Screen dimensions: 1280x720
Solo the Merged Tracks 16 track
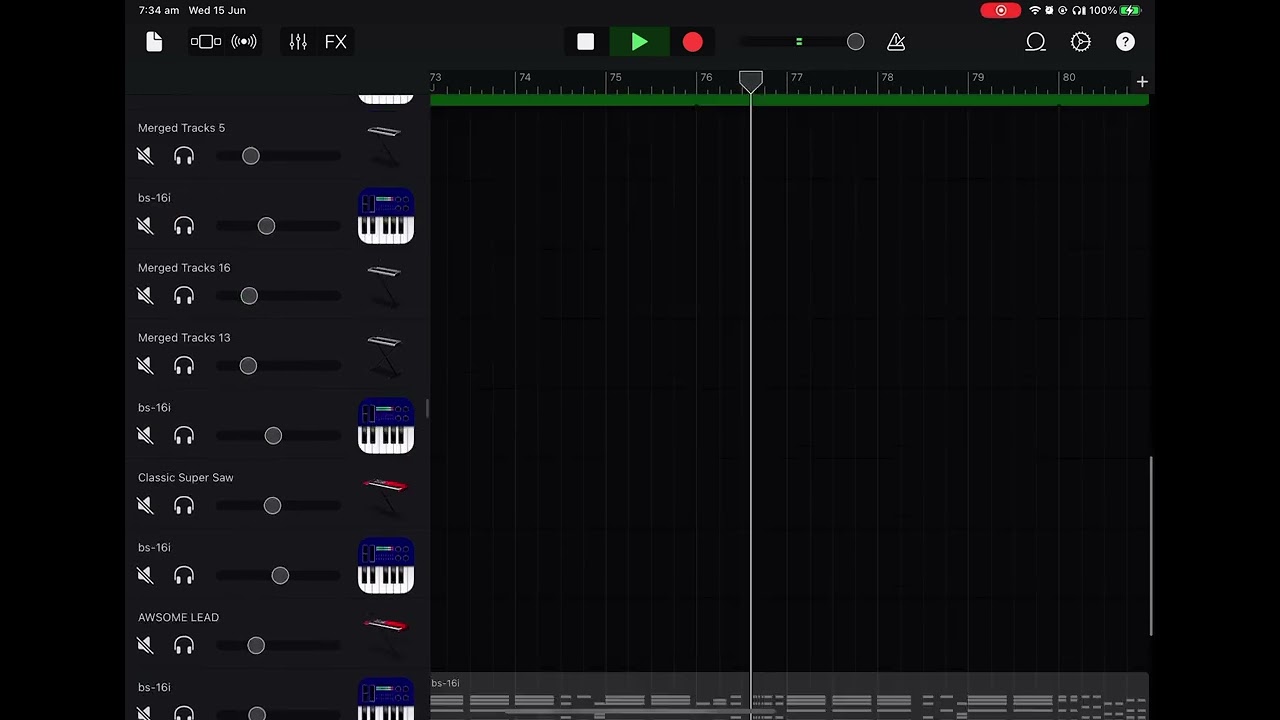point(184,296)
